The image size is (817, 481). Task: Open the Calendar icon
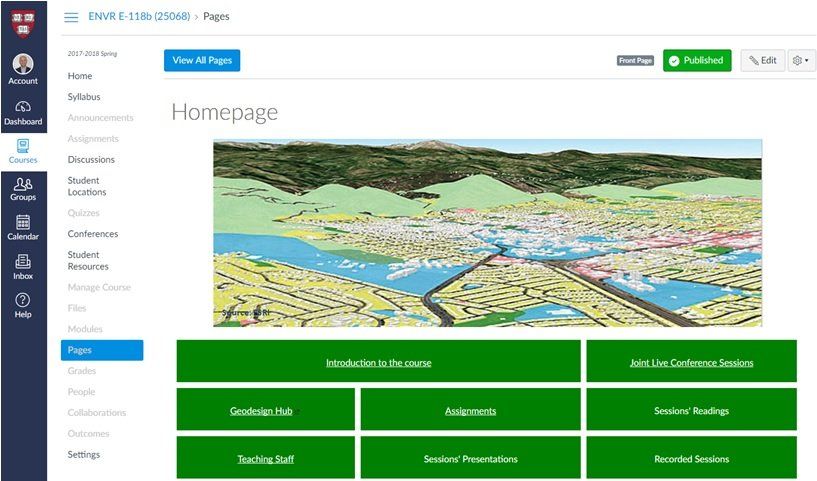click(x=23, y=228)
